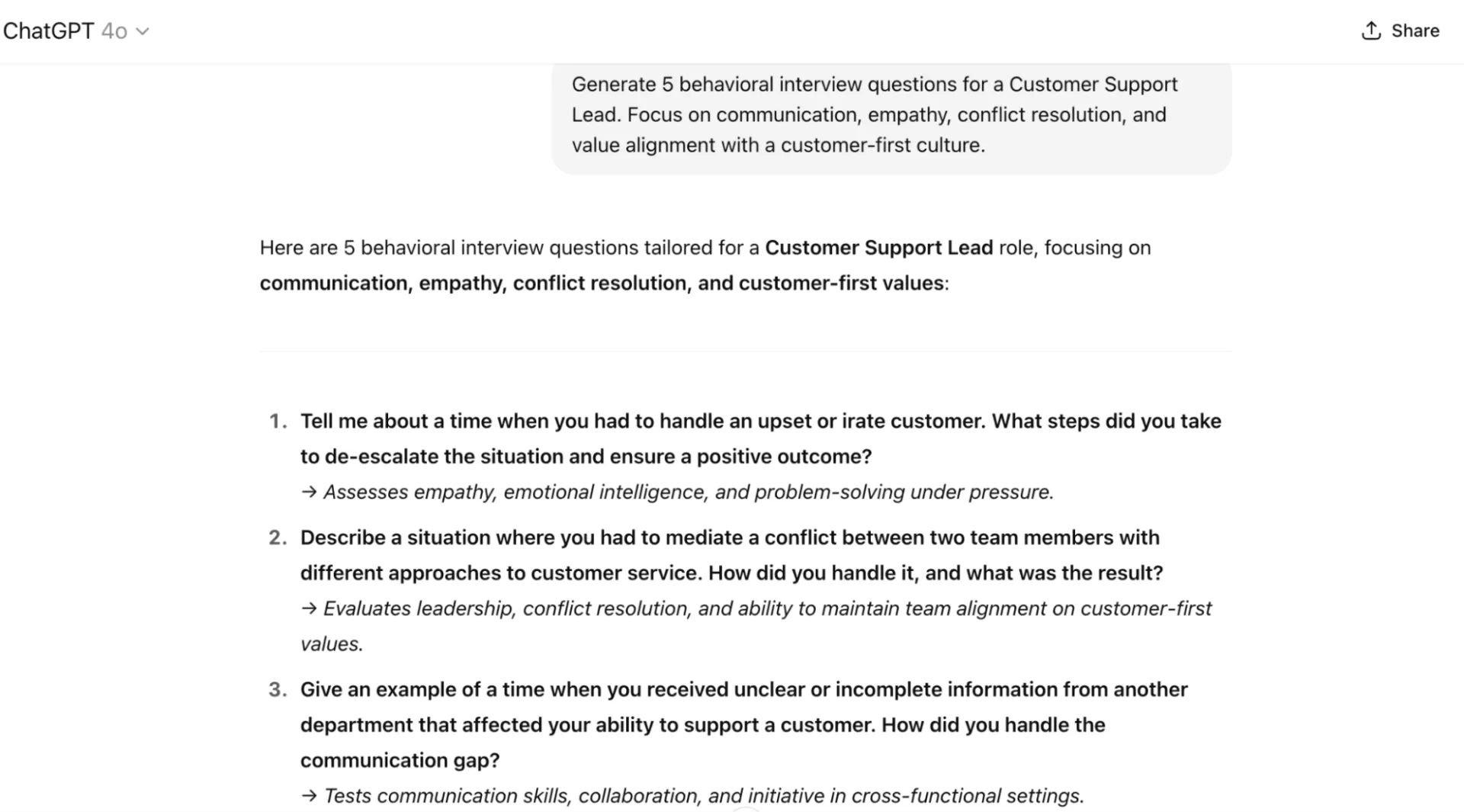The width and height of the screenshot is (1464, 812).
Task: Open the ChatGPT model selector chevron
Action: (x=143, y=31)
